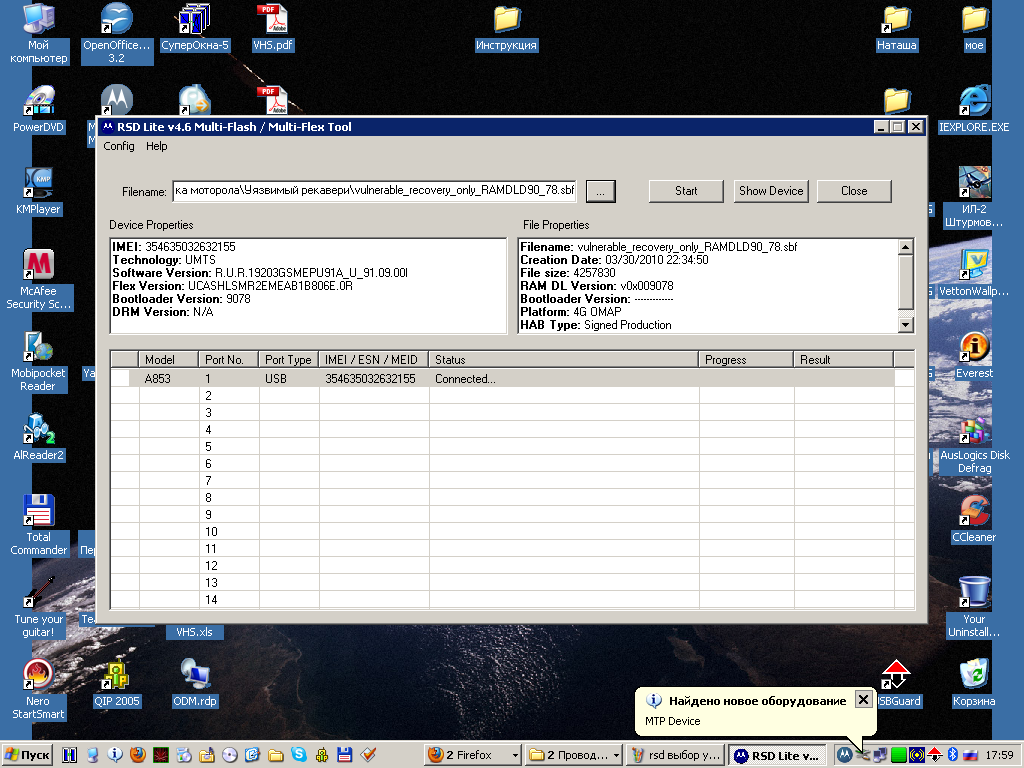The image size is (1024, 768).
Task: Open Мой компьютер desktop icon
Action: [39, 33]
